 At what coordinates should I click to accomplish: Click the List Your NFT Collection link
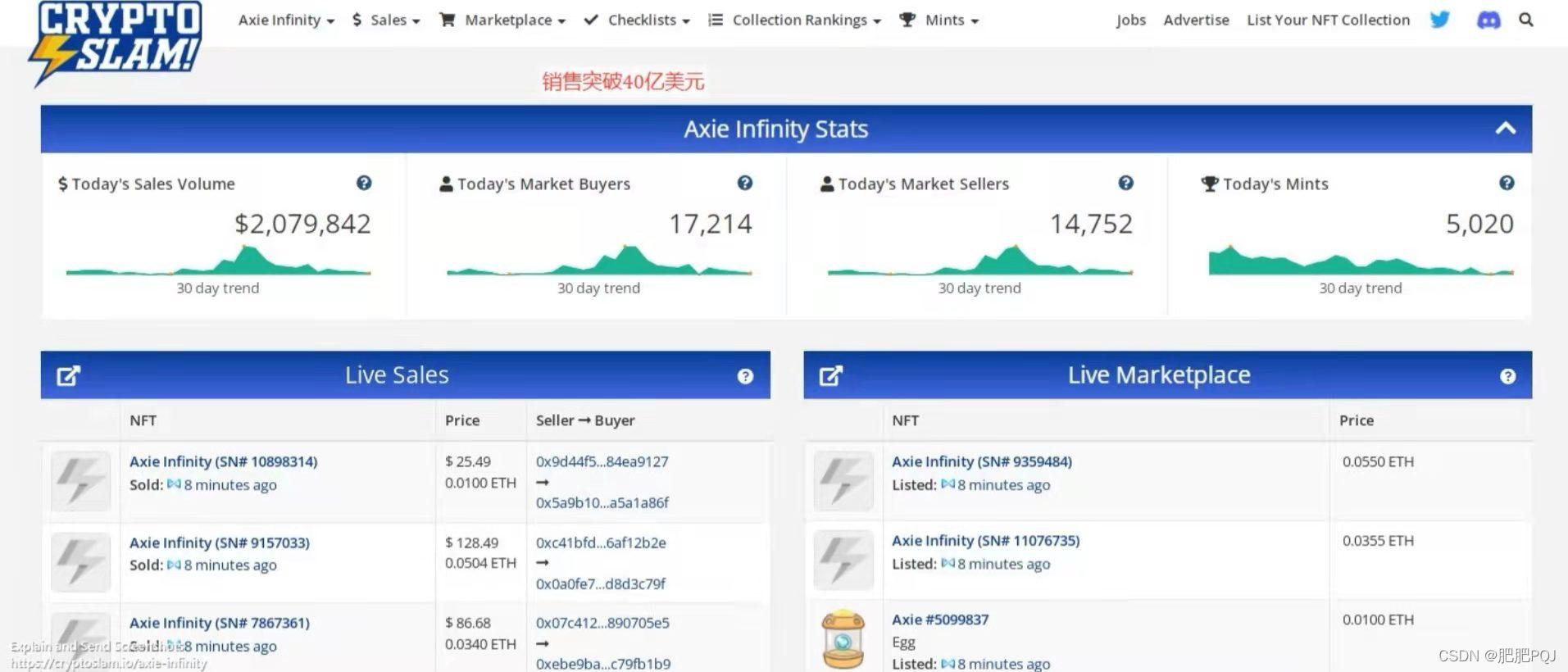(1328, 20)
